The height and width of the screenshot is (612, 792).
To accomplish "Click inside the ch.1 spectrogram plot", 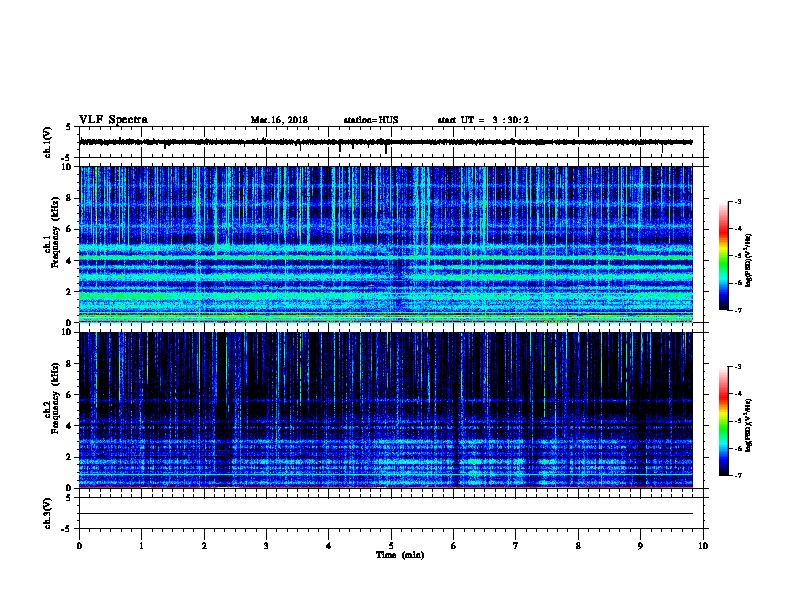I will coord(386,244).
